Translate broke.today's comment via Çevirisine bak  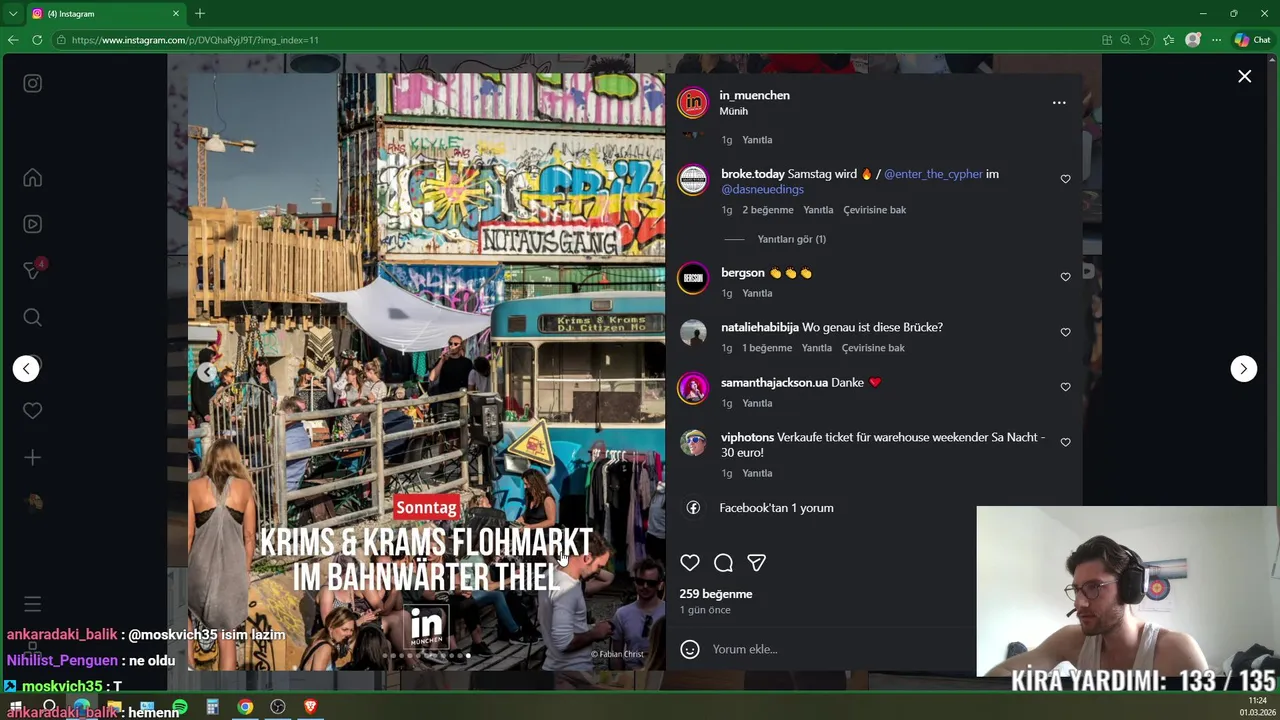[x=874, y=210]
